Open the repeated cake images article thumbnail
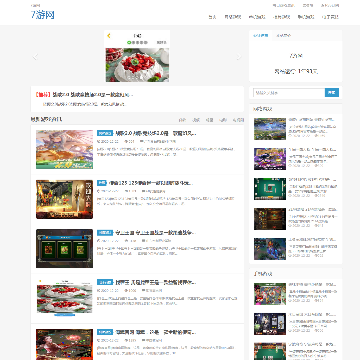 (x=64, y=298)
